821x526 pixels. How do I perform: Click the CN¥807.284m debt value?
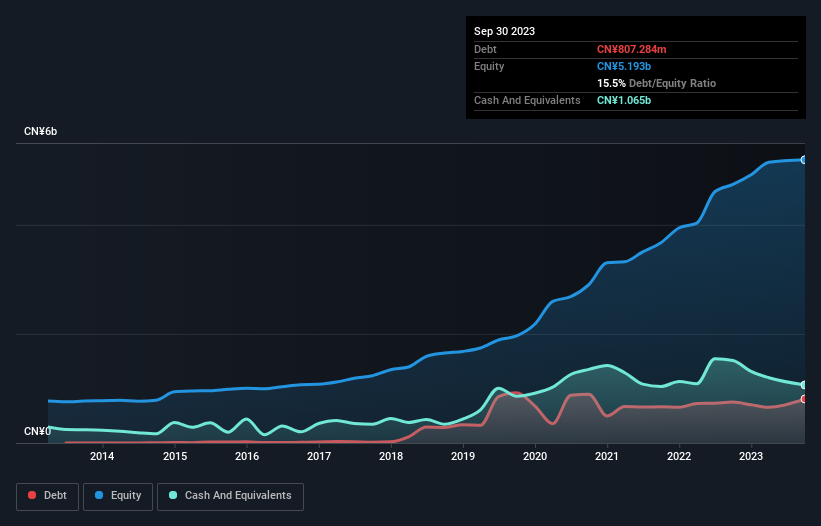(x=631, y=49)
